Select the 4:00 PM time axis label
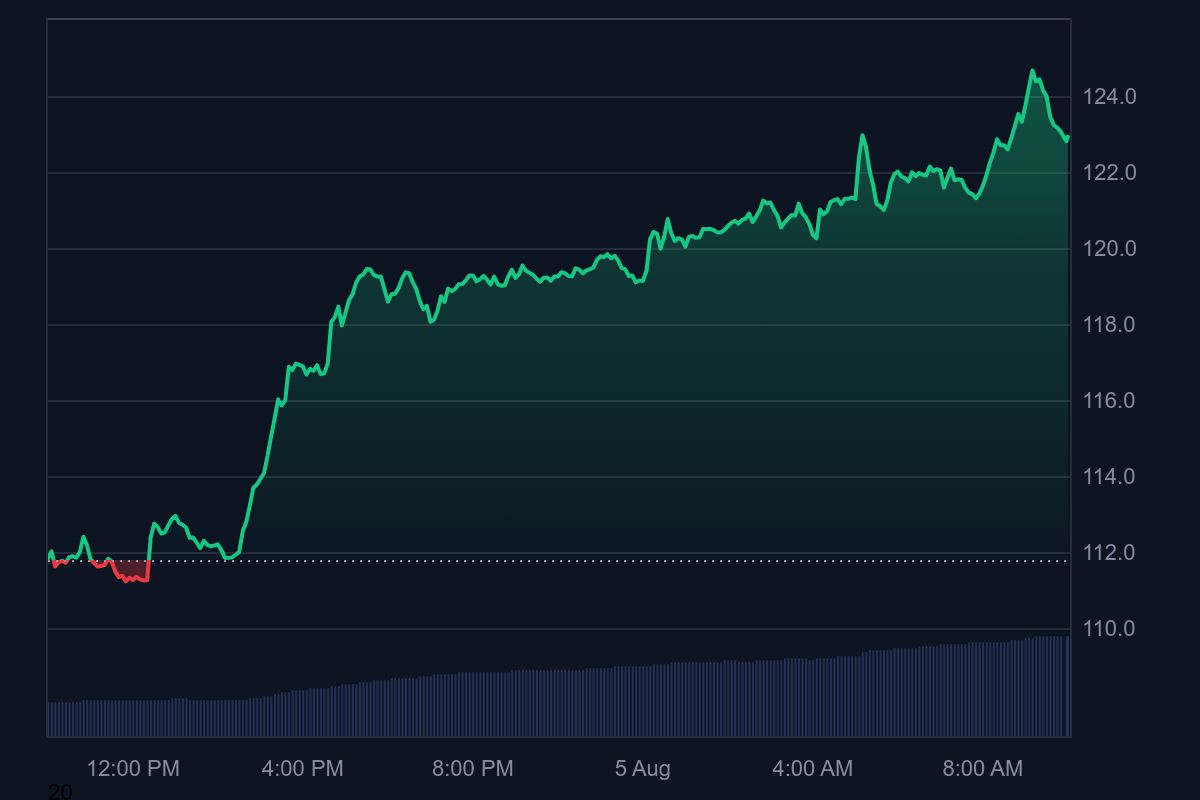This screenshot has height=800, width=1200. (302, 769)
